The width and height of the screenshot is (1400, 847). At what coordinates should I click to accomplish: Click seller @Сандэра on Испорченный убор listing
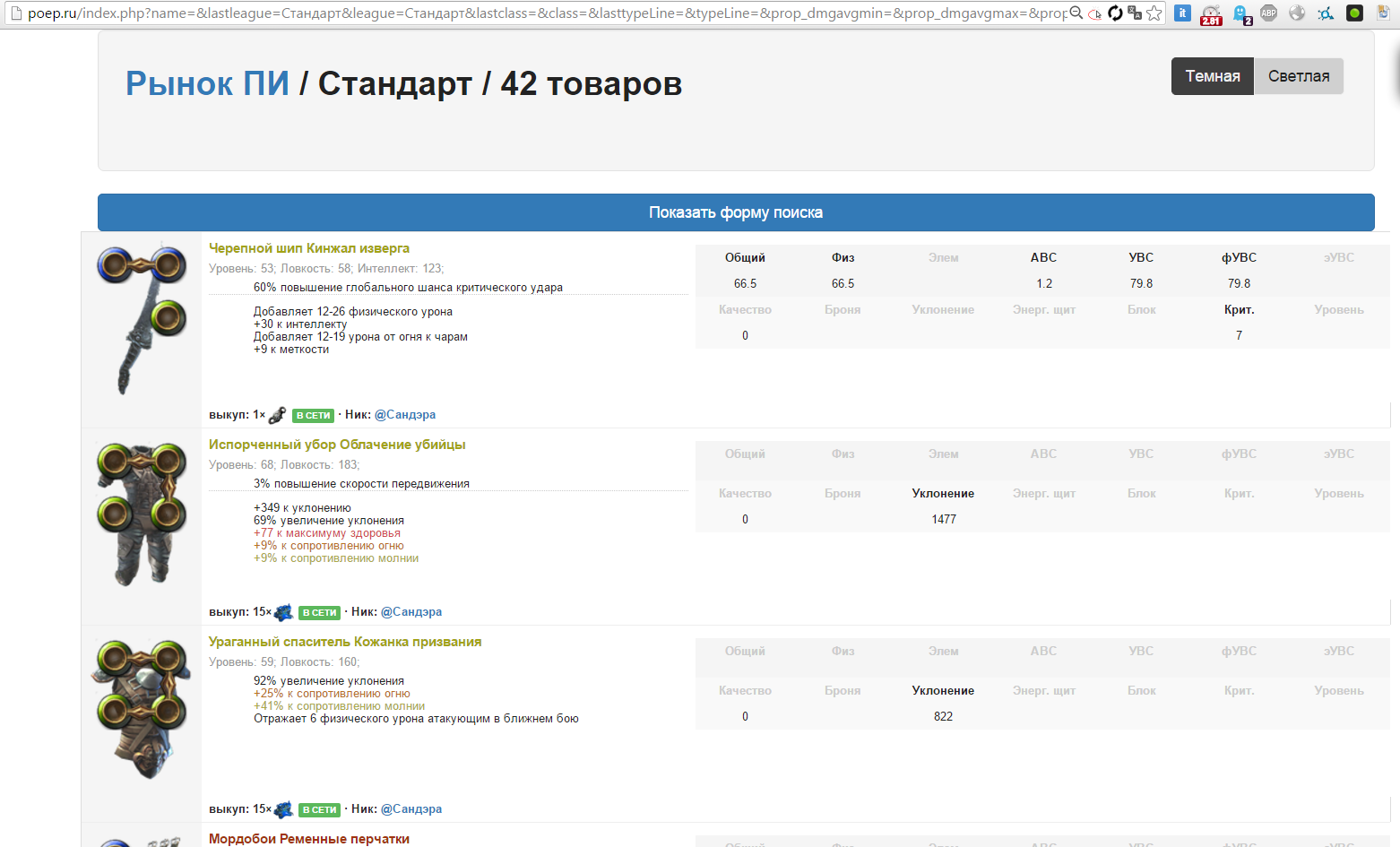(411, 612)
